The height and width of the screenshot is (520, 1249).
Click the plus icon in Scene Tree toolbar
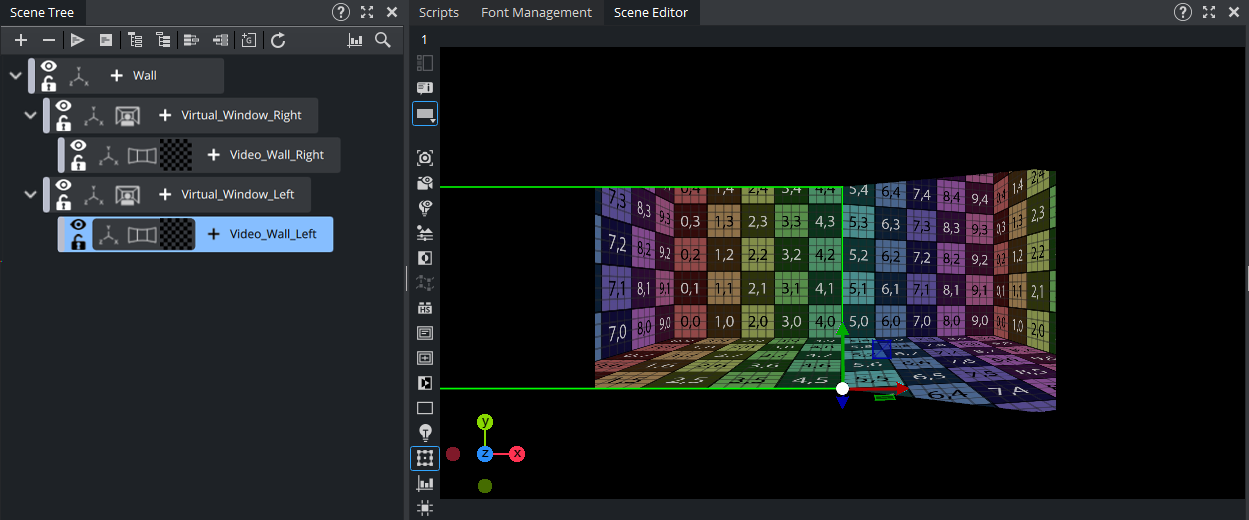(x=21, y=40)
